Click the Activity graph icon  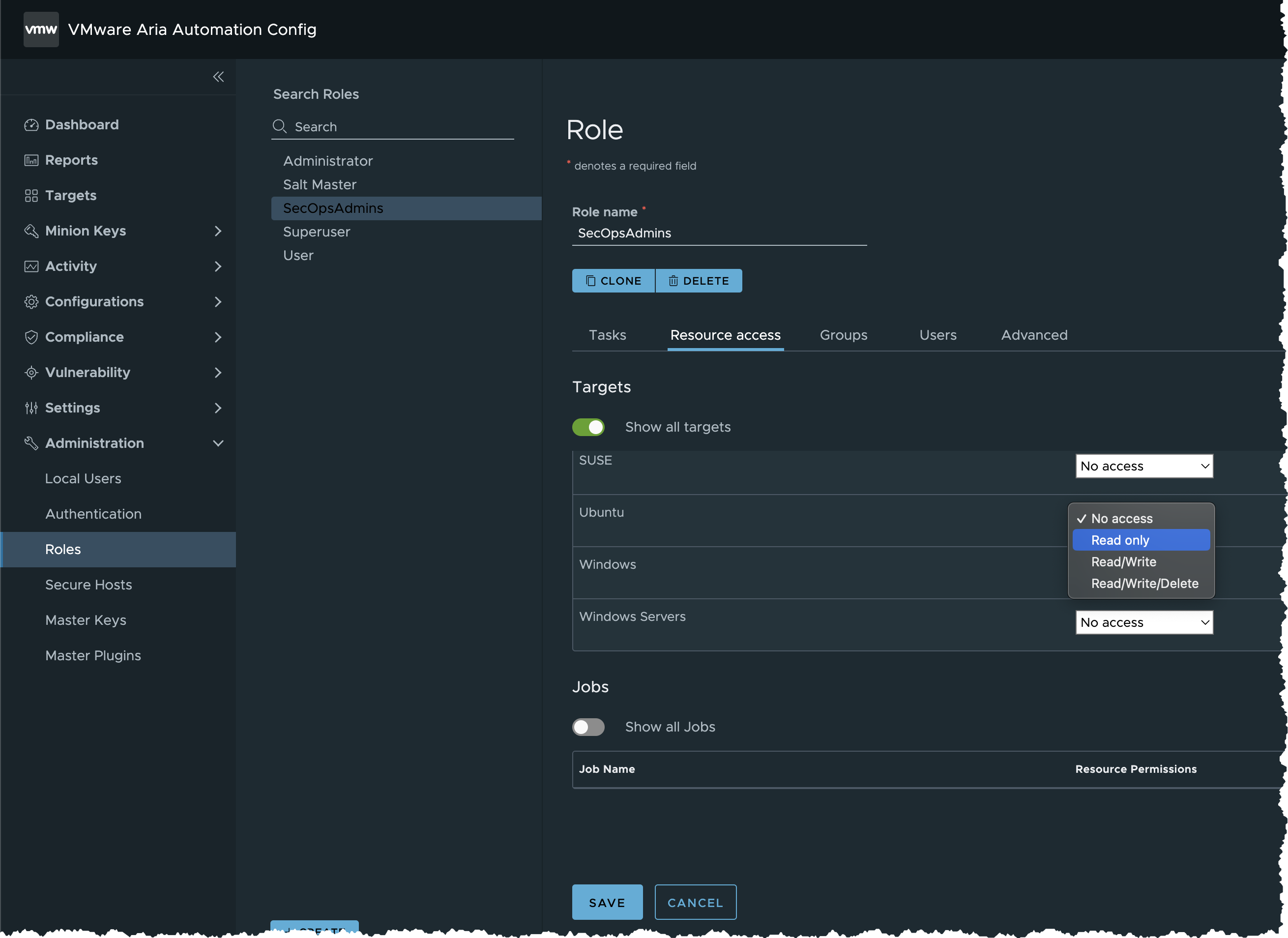click(x=31, y=266)
